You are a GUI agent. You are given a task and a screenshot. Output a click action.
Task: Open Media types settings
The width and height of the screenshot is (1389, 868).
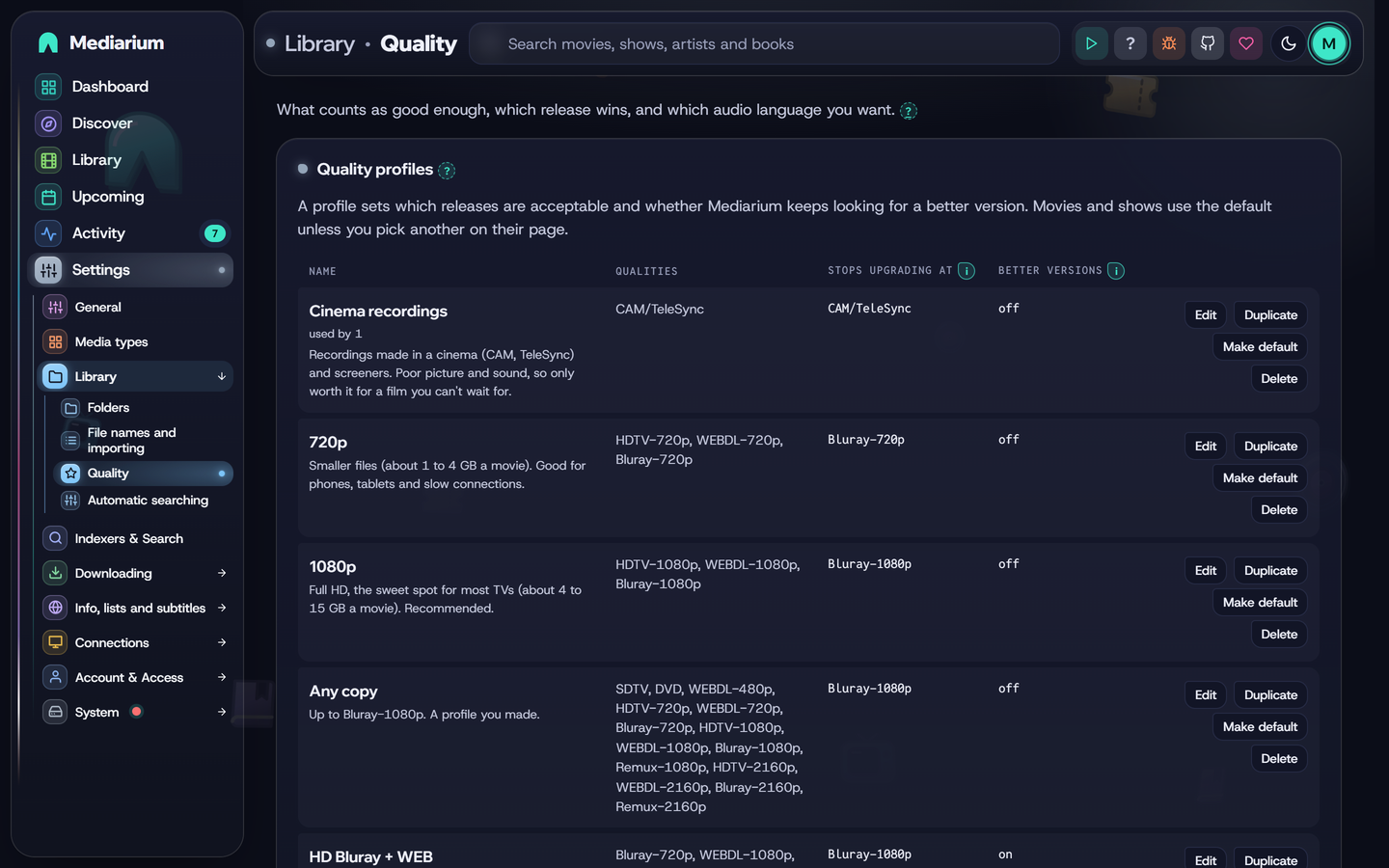click(135, 341)
